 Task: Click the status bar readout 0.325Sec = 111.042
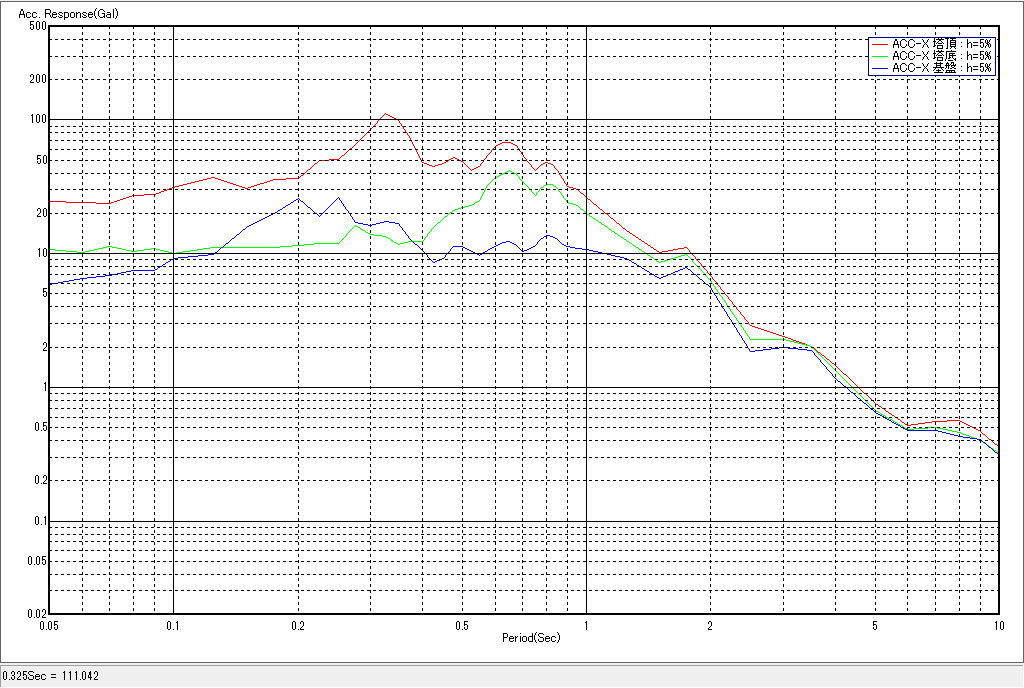50,677
